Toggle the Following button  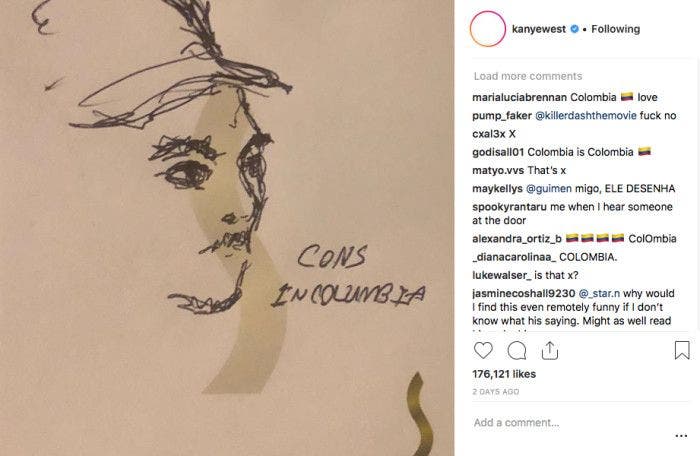(615, 29)
